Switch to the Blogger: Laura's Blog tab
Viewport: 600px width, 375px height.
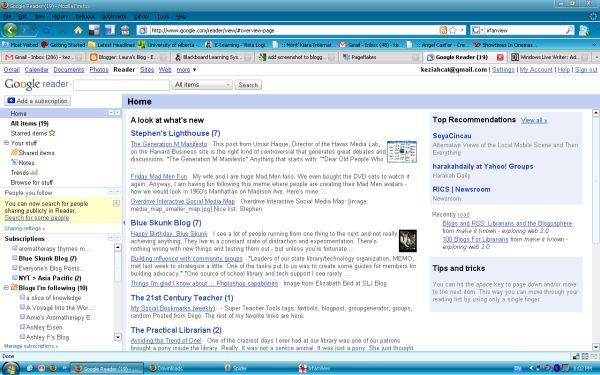coord(128,57)
